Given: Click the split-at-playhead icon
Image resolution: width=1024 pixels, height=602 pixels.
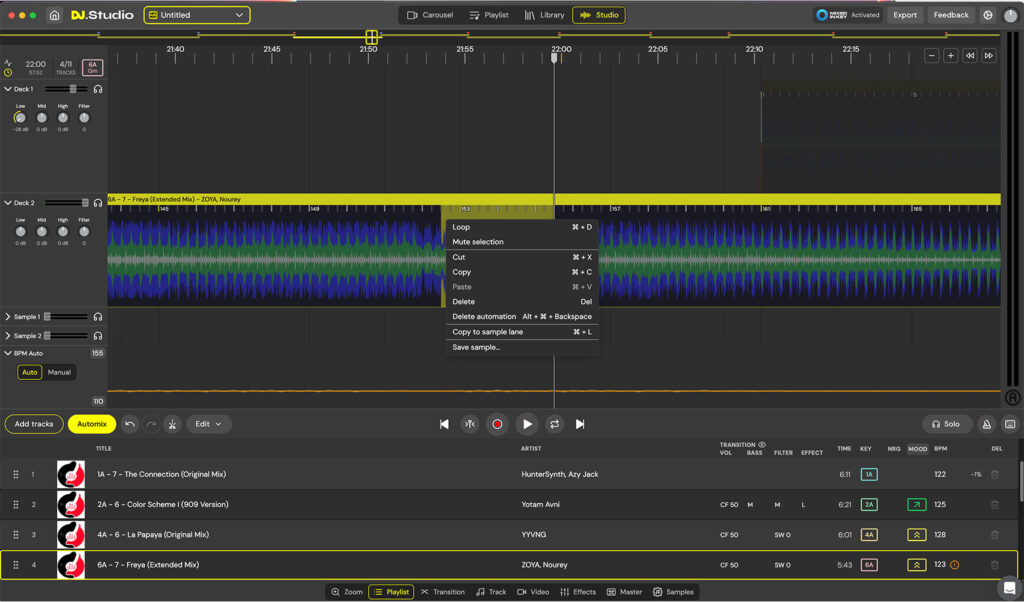Looking at the screenshot, I should click(x=470, y=424).
